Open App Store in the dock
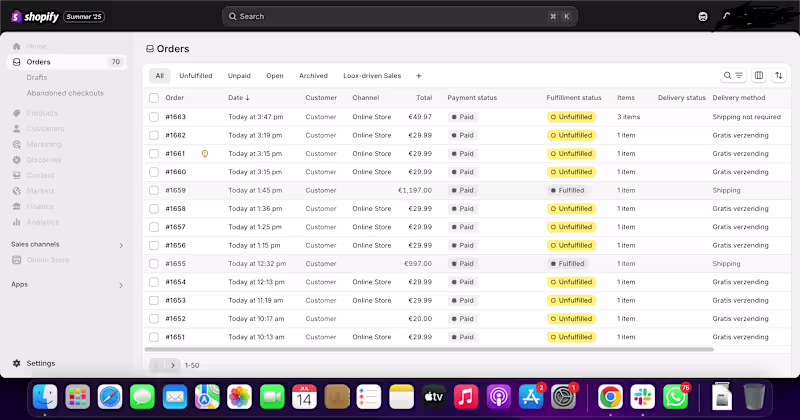The height and width of the screenshot is (420, 800). [531, 397]
